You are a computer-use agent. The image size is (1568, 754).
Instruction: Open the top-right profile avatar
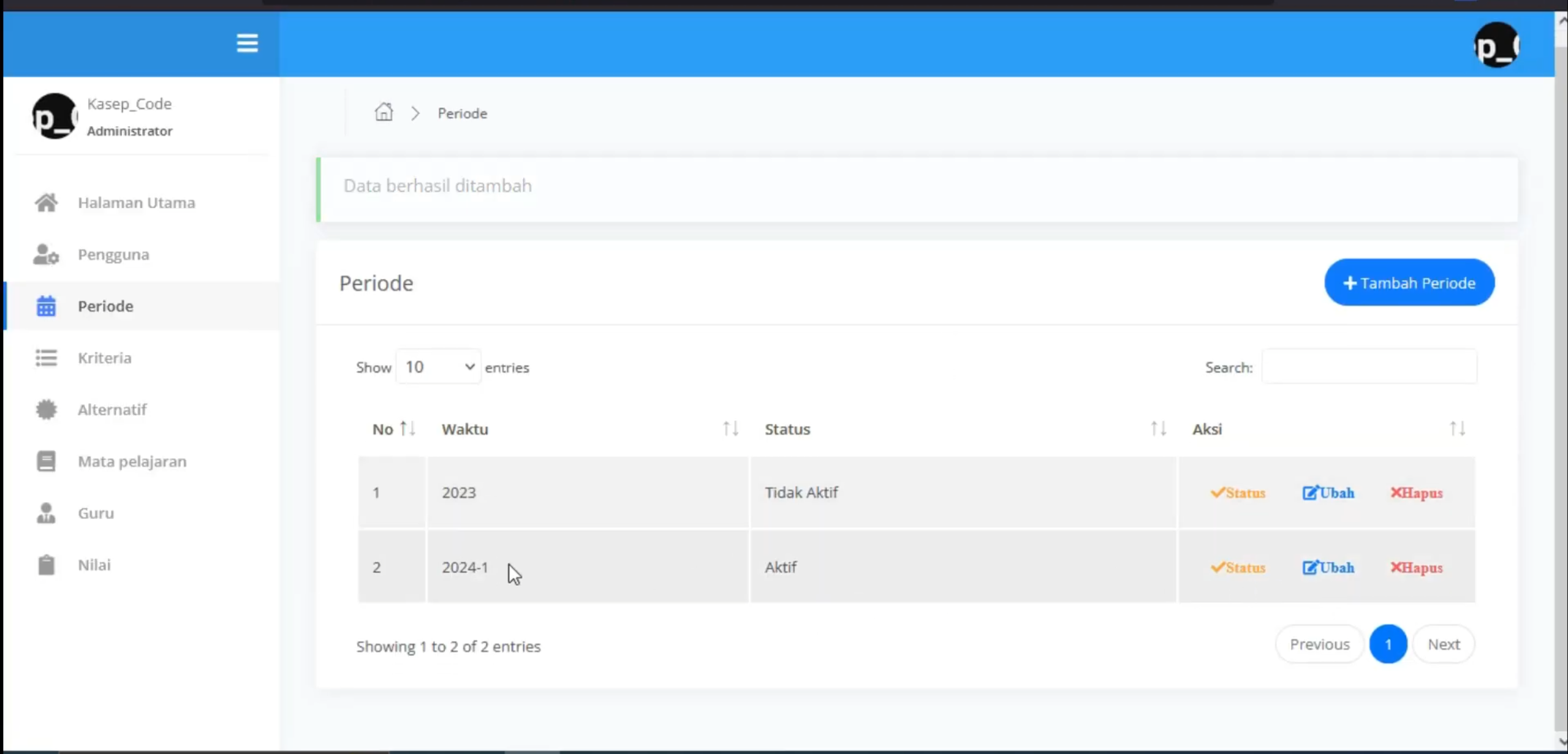(1496, 45)
